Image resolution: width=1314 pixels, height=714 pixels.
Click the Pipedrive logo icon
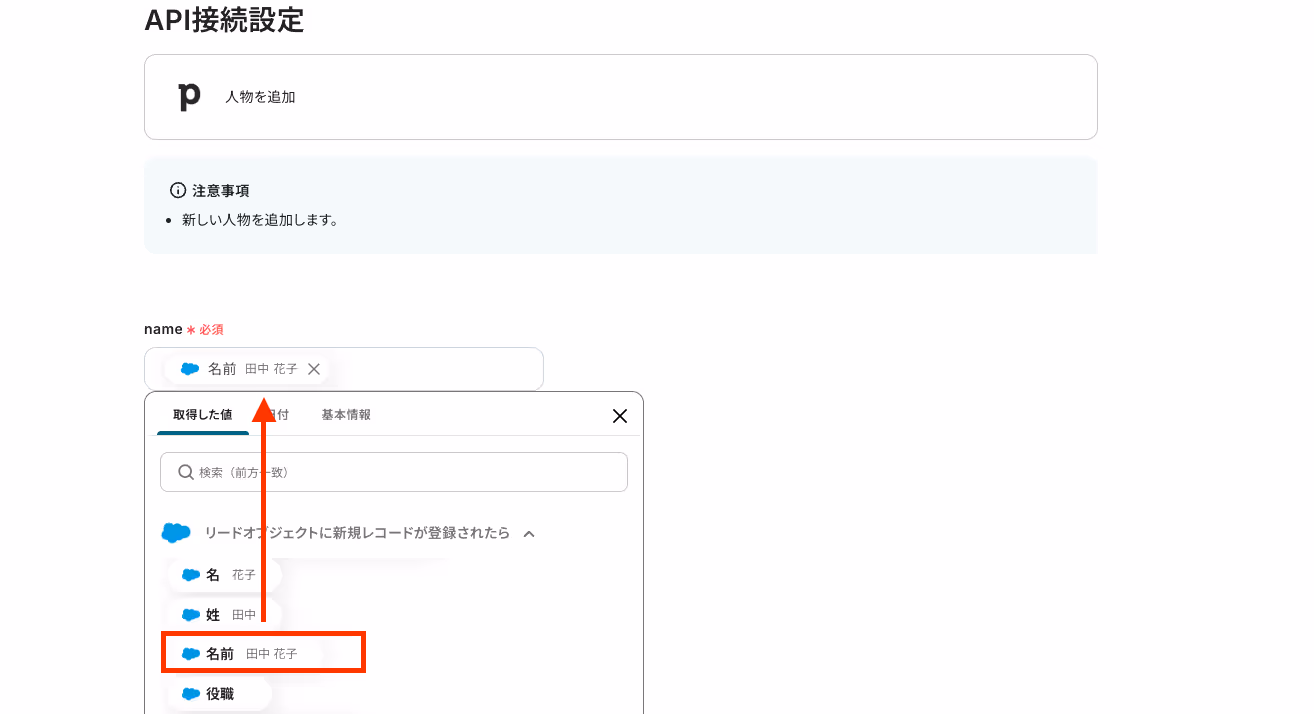(189, 97)
